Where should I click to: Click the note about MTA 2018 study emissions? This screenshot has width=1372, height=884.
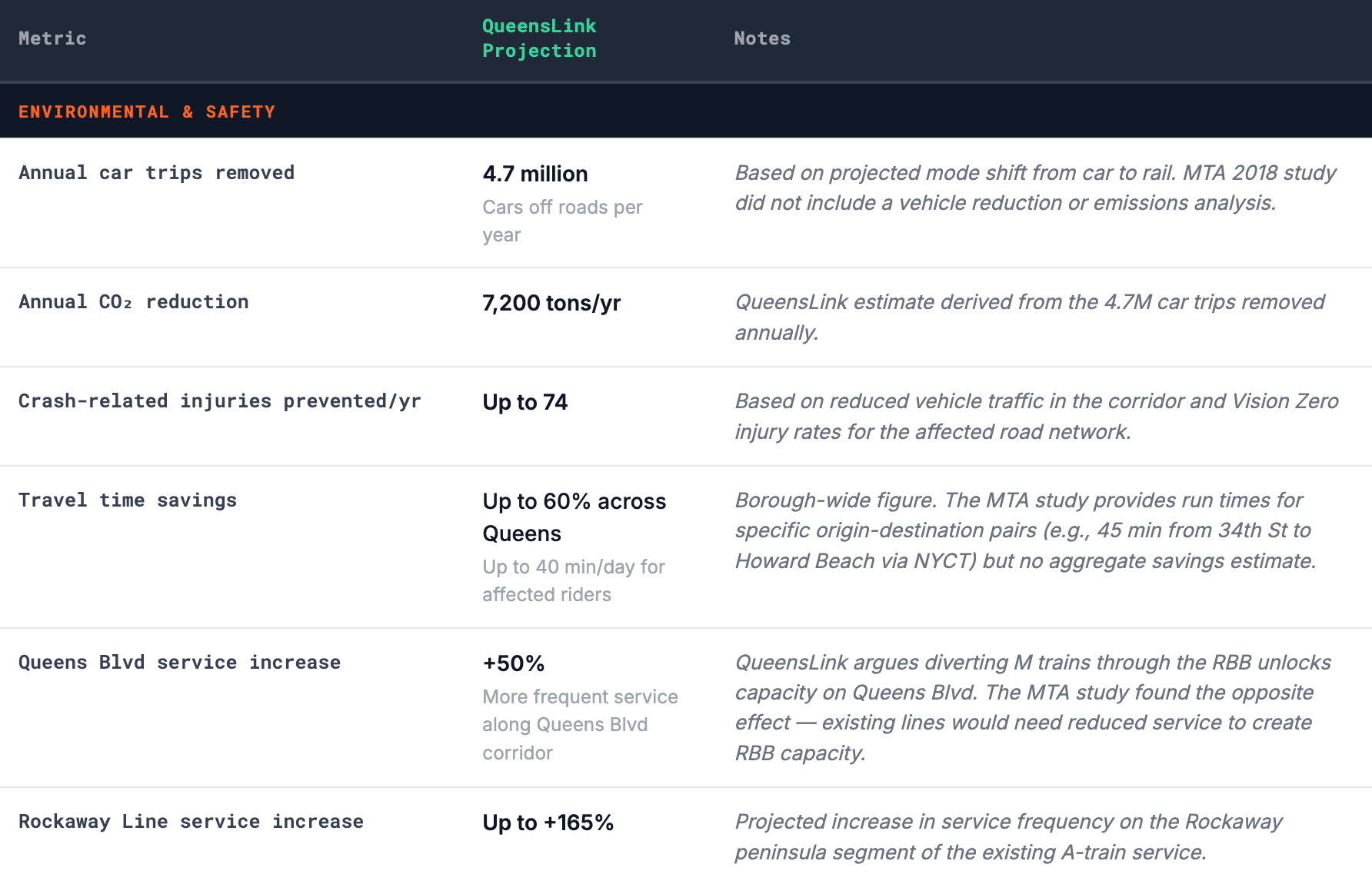[x=1035, y=188]
